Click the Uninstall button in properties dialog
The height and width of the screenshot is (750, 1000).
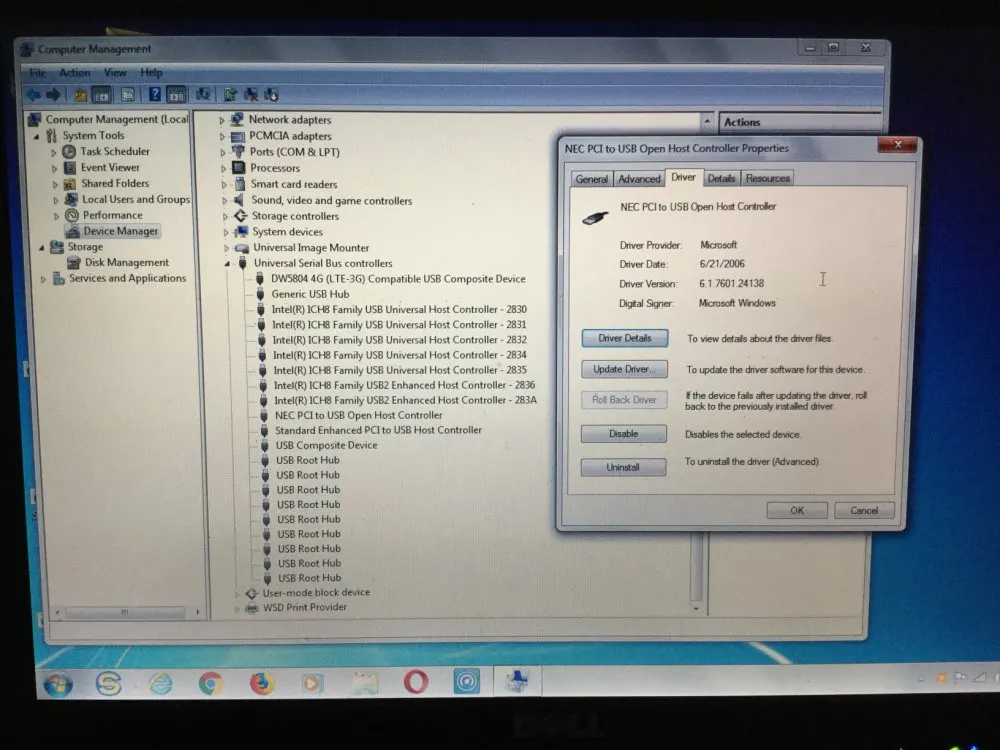622,467
